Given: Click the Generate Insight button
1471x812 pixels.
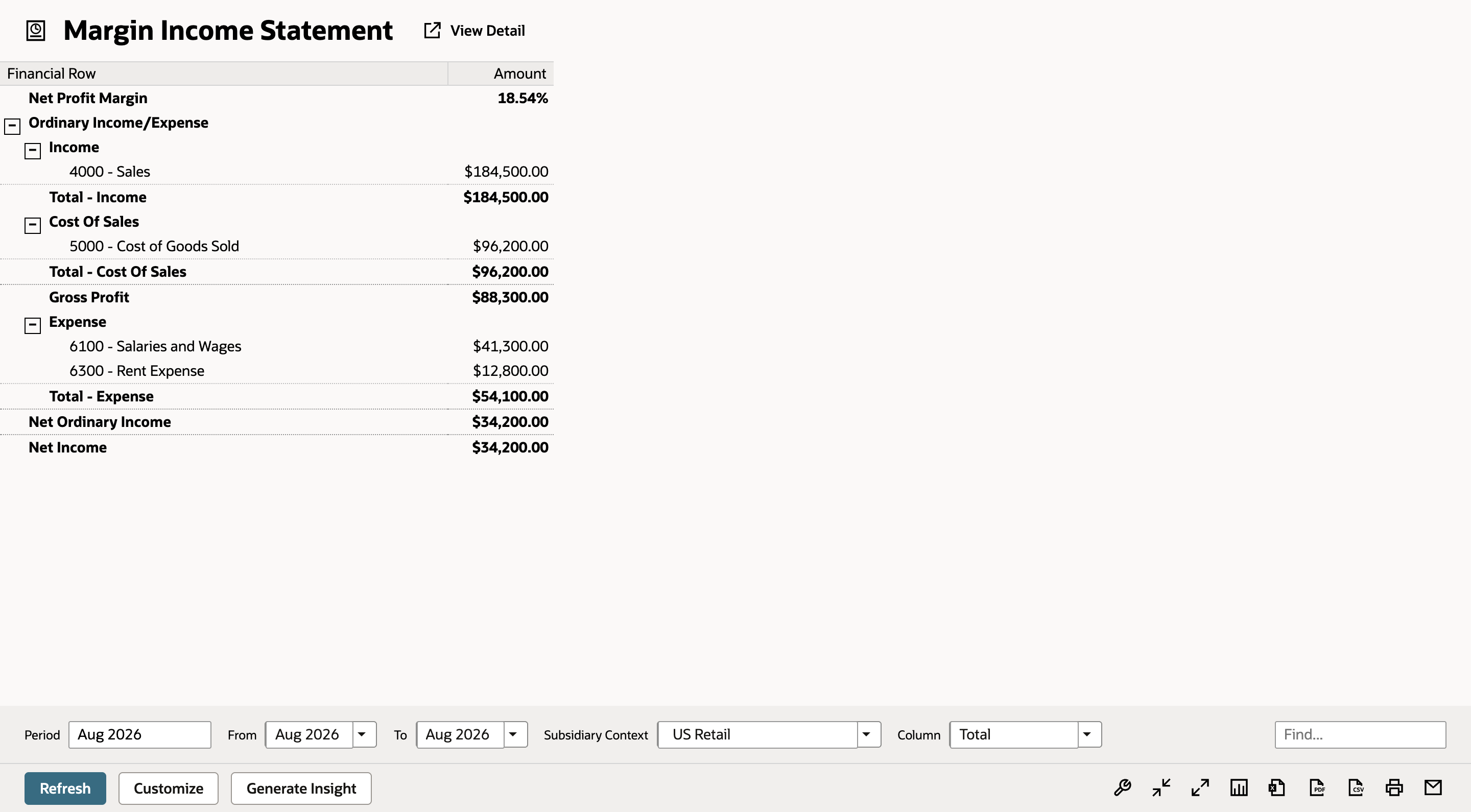Looking at the screenshot, I should coord(301,788).
